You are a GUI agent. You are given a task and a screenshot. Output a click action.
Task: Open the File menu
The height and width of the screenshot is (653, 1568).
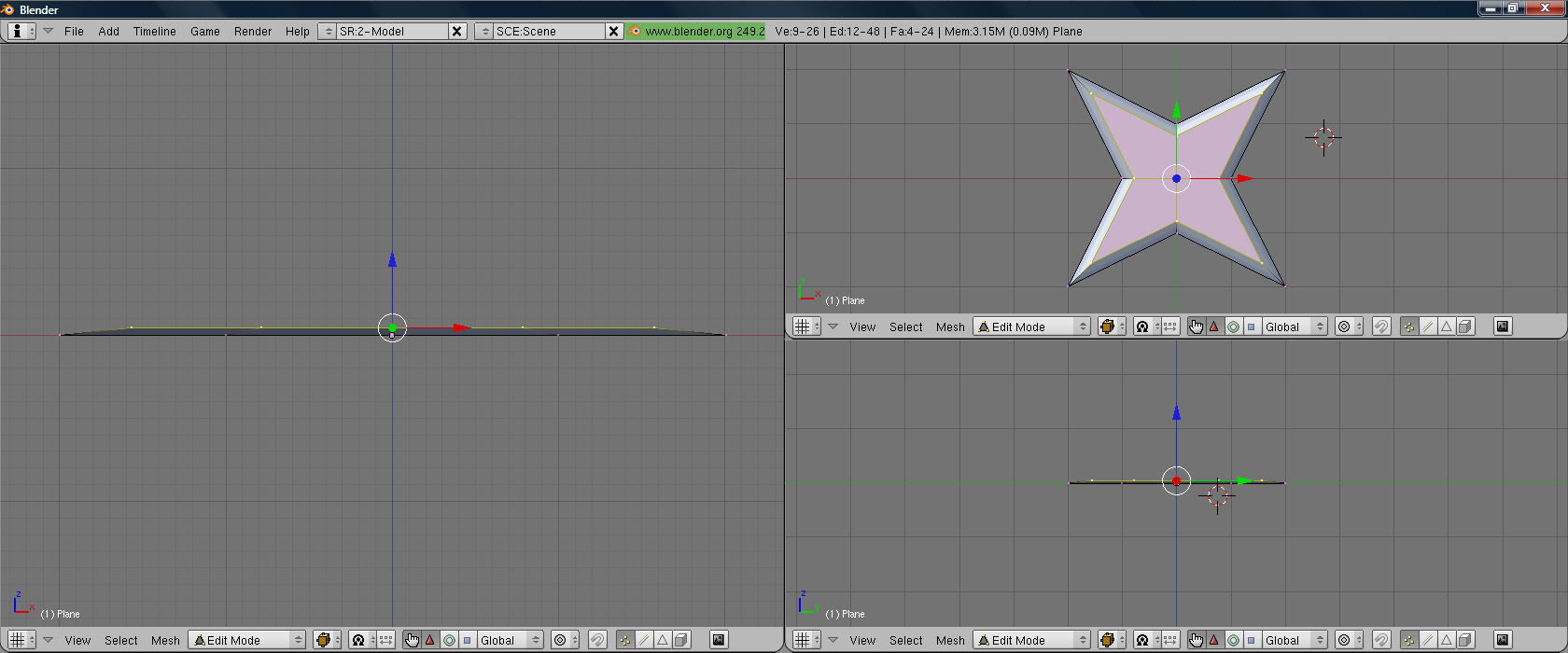(x=74, y=31)
